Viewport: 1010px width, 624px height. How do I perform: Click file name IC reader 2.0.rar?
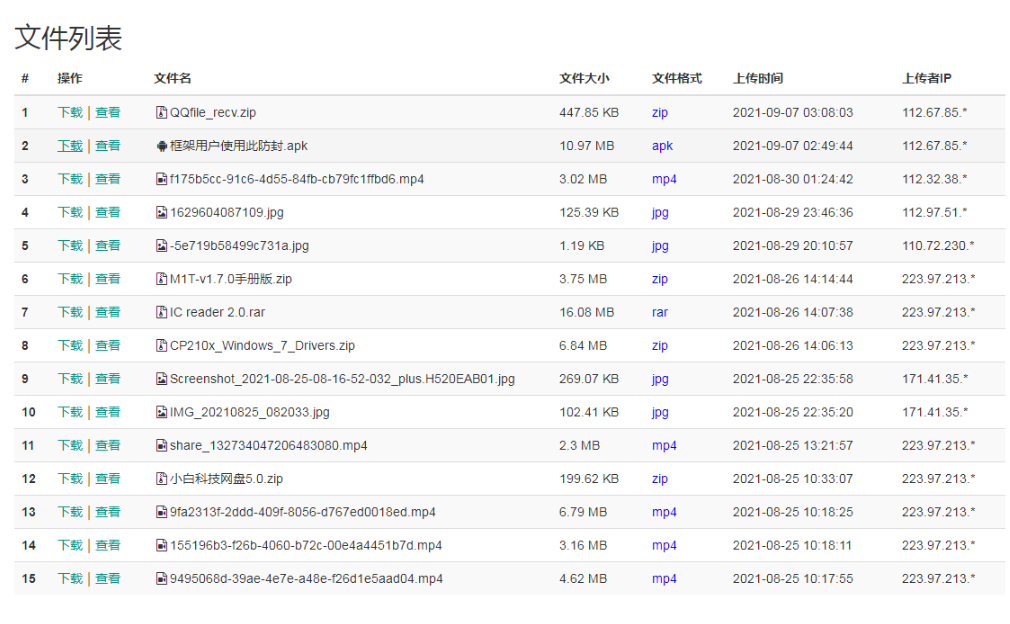pos(217,312)
